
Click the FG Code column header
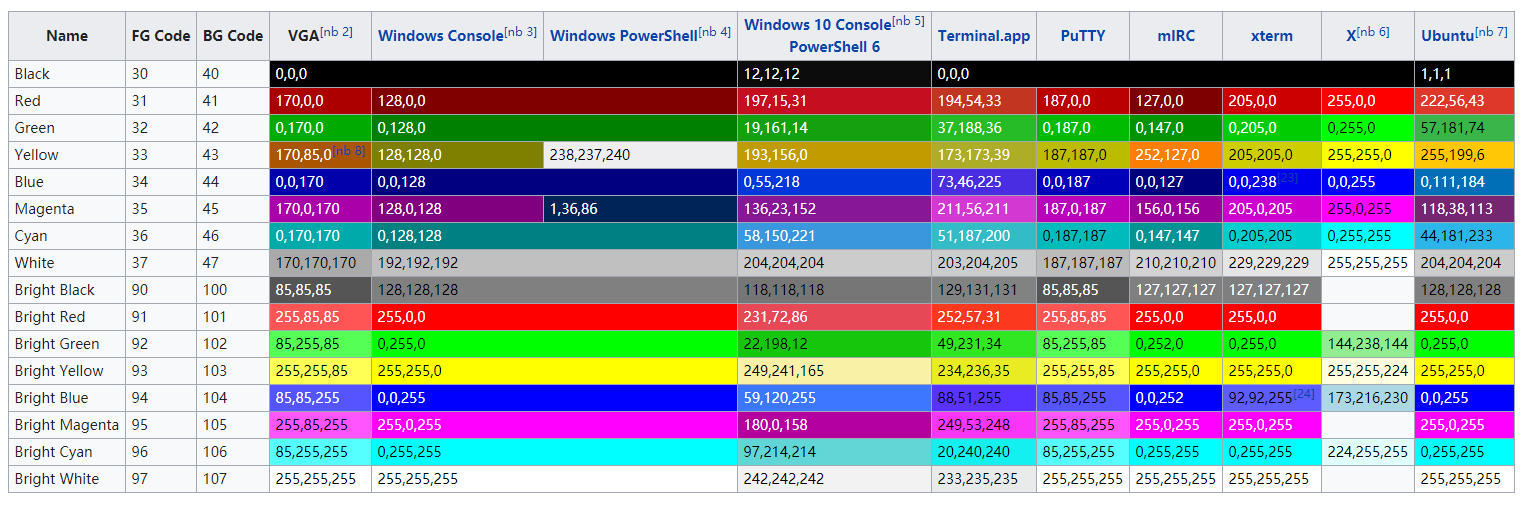tap(161, 36)
